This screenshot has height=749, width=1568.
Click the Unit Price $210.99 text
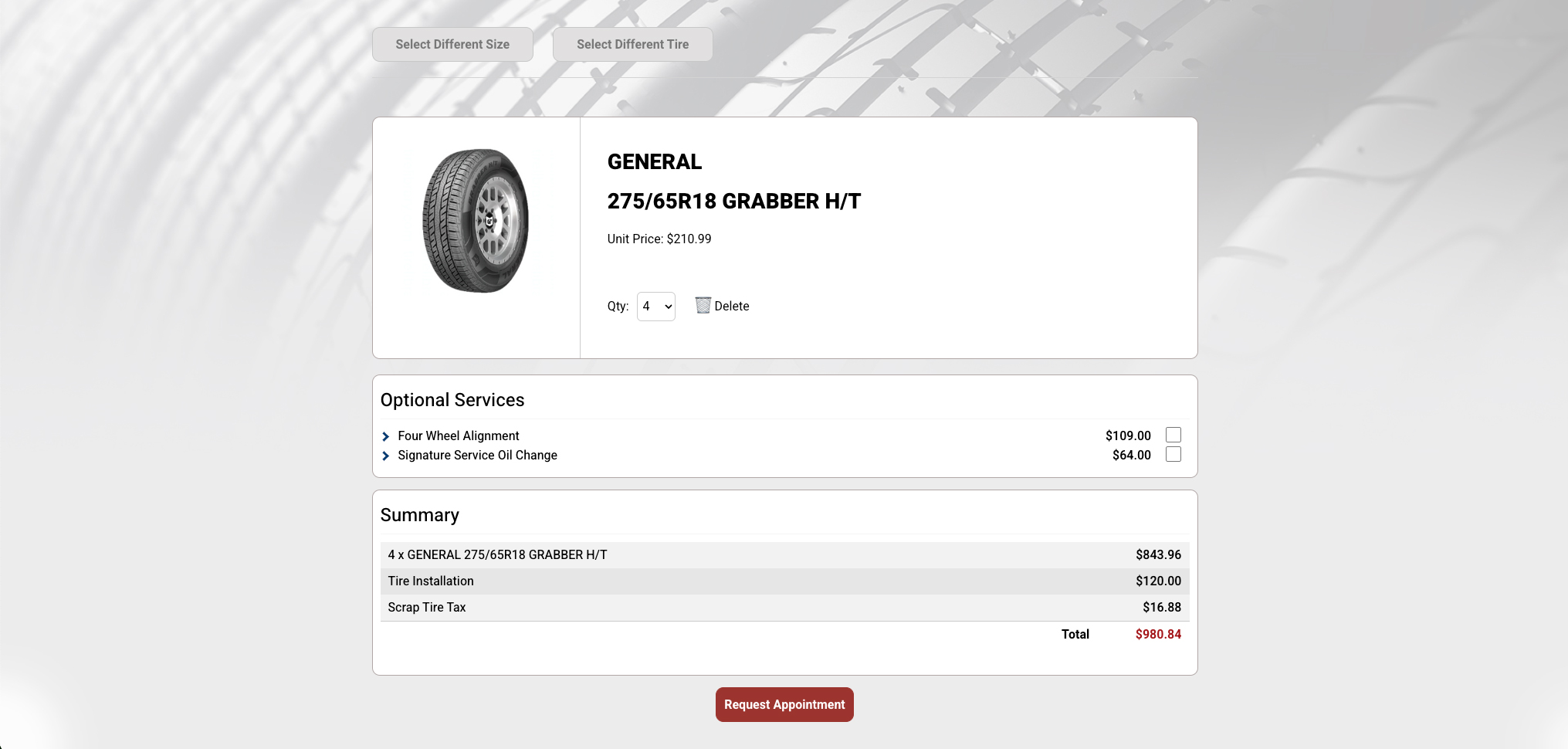click(x=659, y=239)
